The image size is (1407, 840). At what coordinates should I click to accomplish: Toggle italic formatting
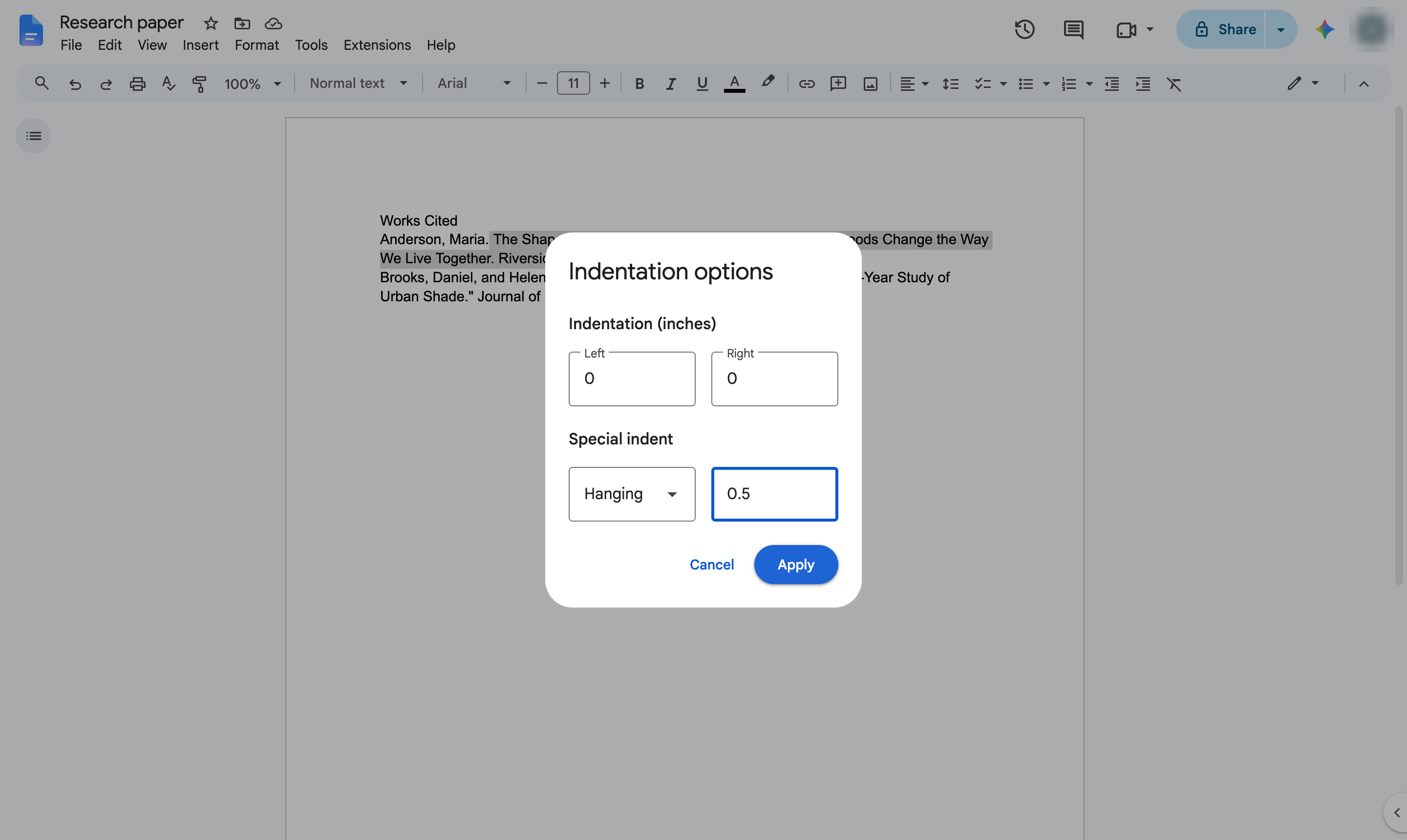click(671, 84)
